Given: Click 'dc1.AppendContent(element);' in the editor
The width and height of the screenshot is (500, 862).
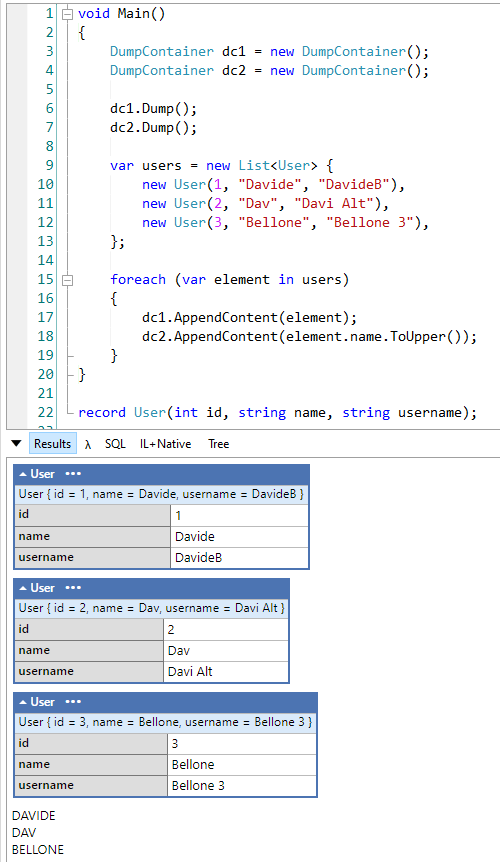Looking at the screenshot, I should (x=249, y=318).
